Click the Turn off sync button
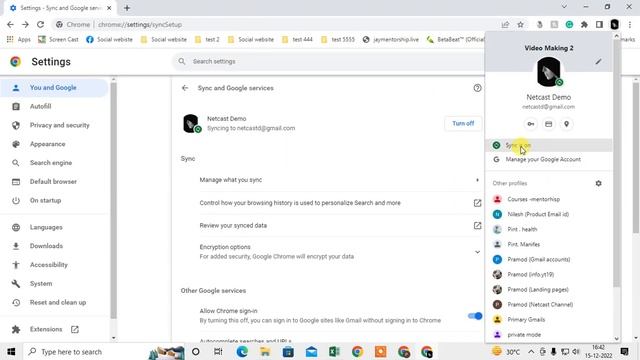 463,123
